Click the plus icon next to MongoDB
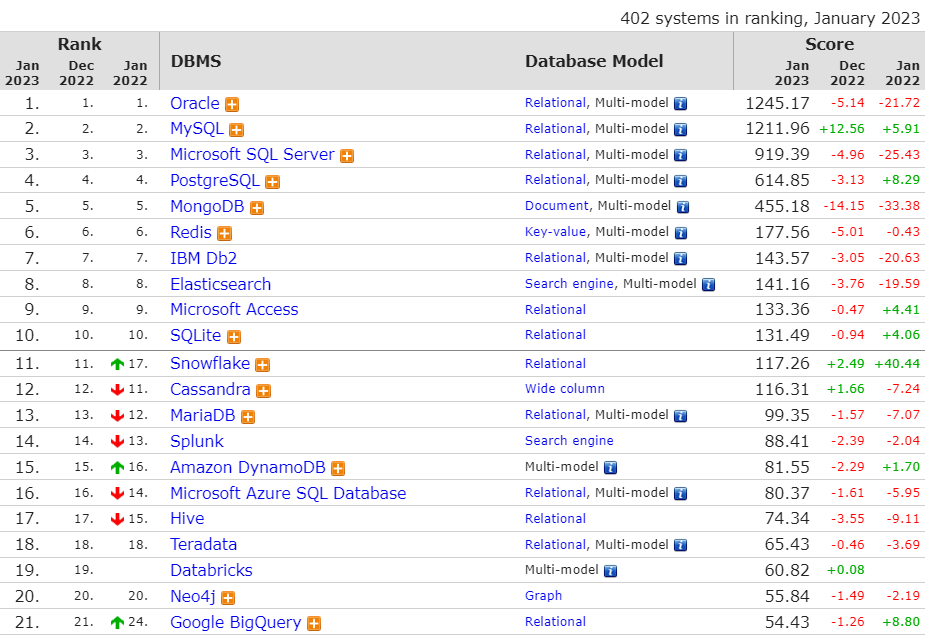This screenshot has height=638, width=930. [x=257, y=208]
